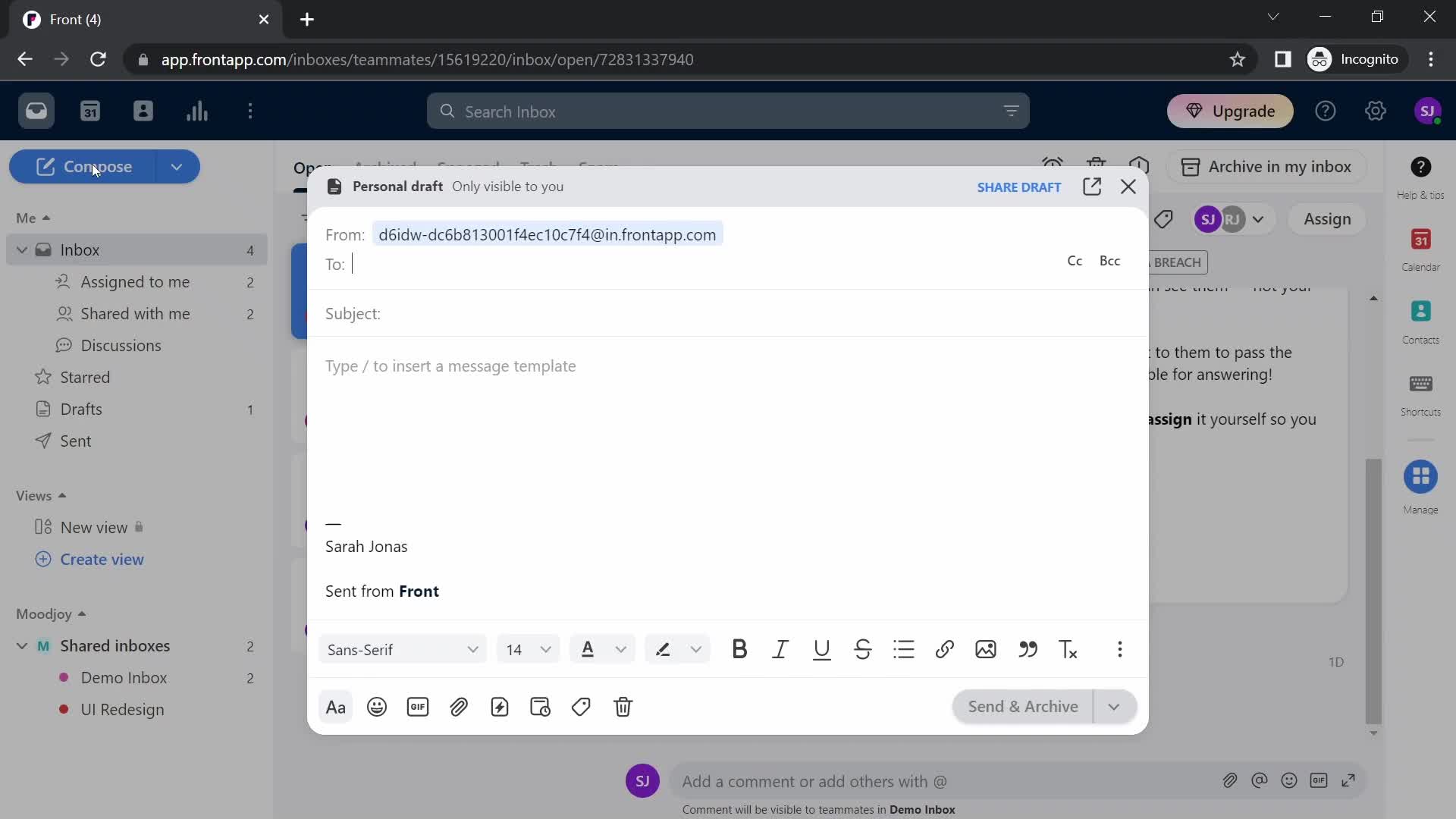This screenshot has height=819, width=1456.
Task: Expand the Send & Archive dropdown
Action: [1113, 706]
